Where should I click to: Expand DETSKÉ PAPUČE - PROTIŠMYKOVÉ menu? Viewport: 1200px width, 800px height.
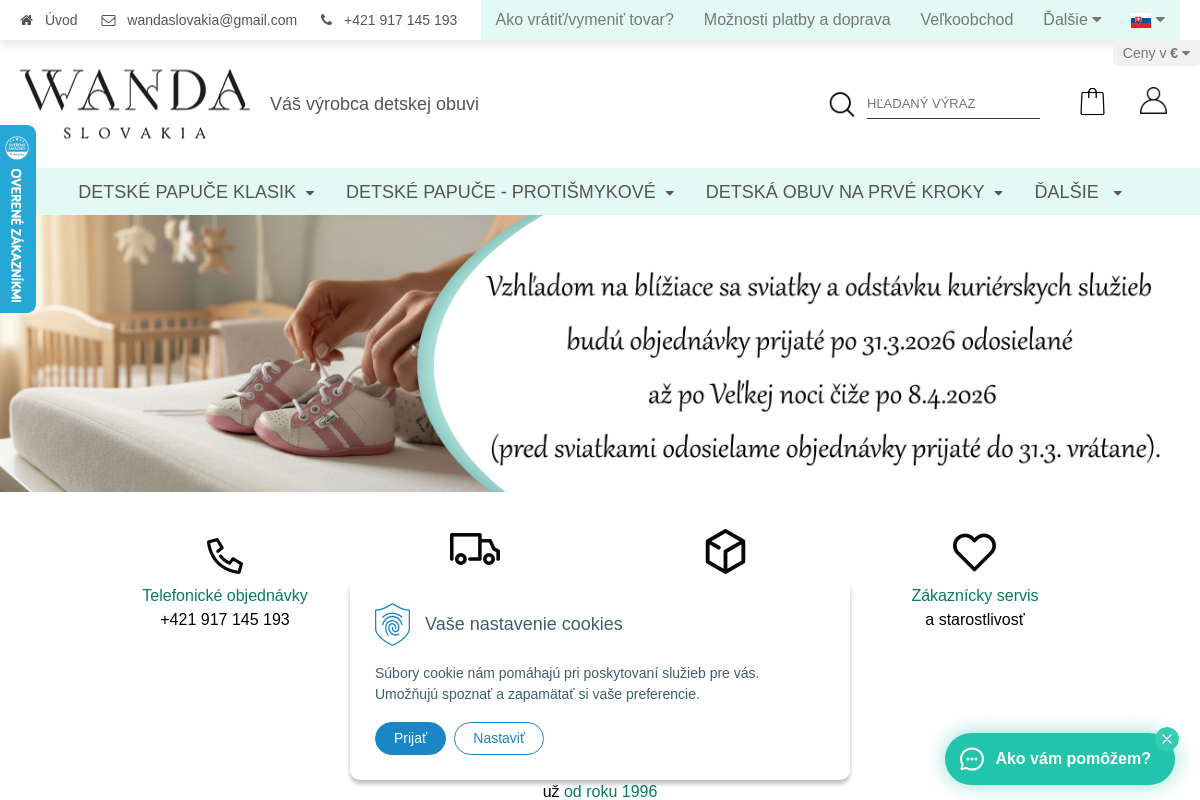(511, 192)
